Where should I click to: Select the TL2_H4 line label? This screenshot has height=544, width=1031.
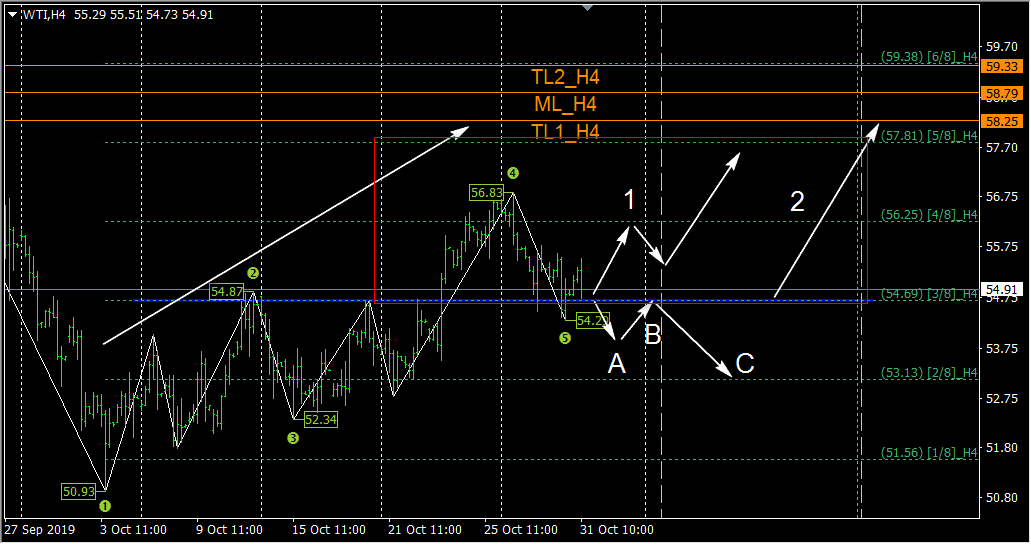click(565, 77)
